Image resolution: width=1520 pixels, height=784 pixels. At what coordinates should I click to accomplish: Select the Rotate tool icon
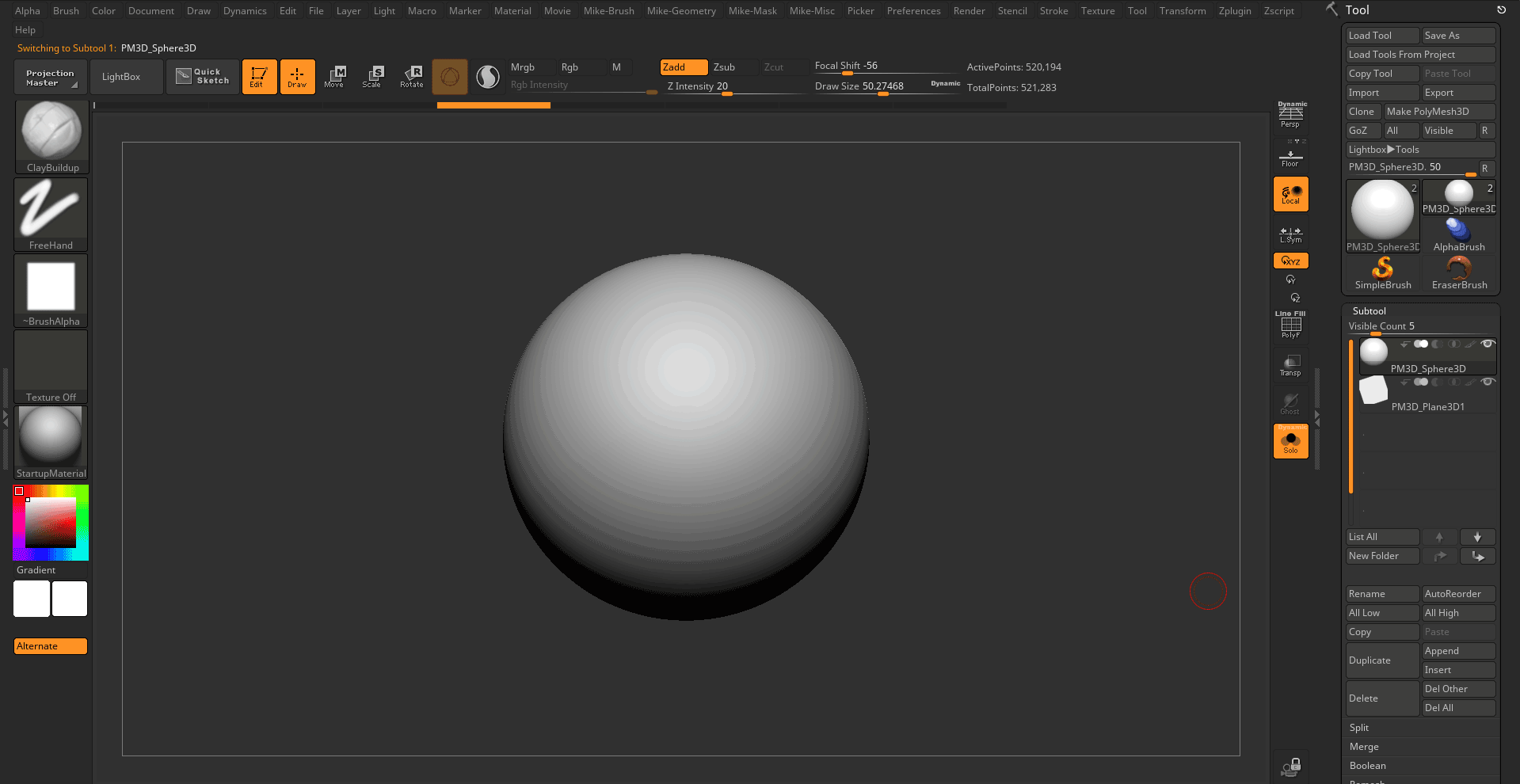point(411,76)
